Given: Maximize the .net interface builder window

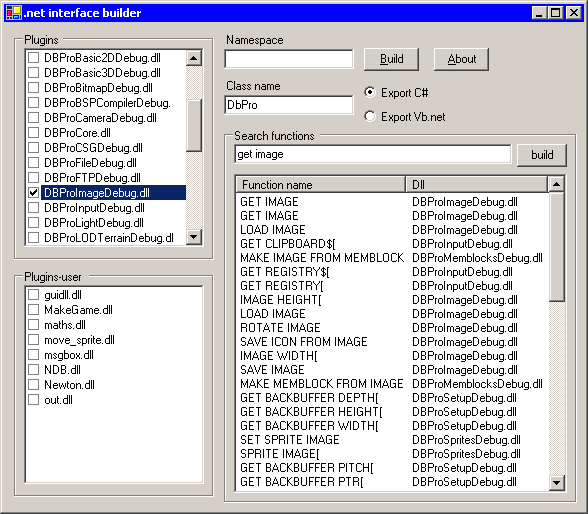Looking at the screenshot, I should (555, 13).
